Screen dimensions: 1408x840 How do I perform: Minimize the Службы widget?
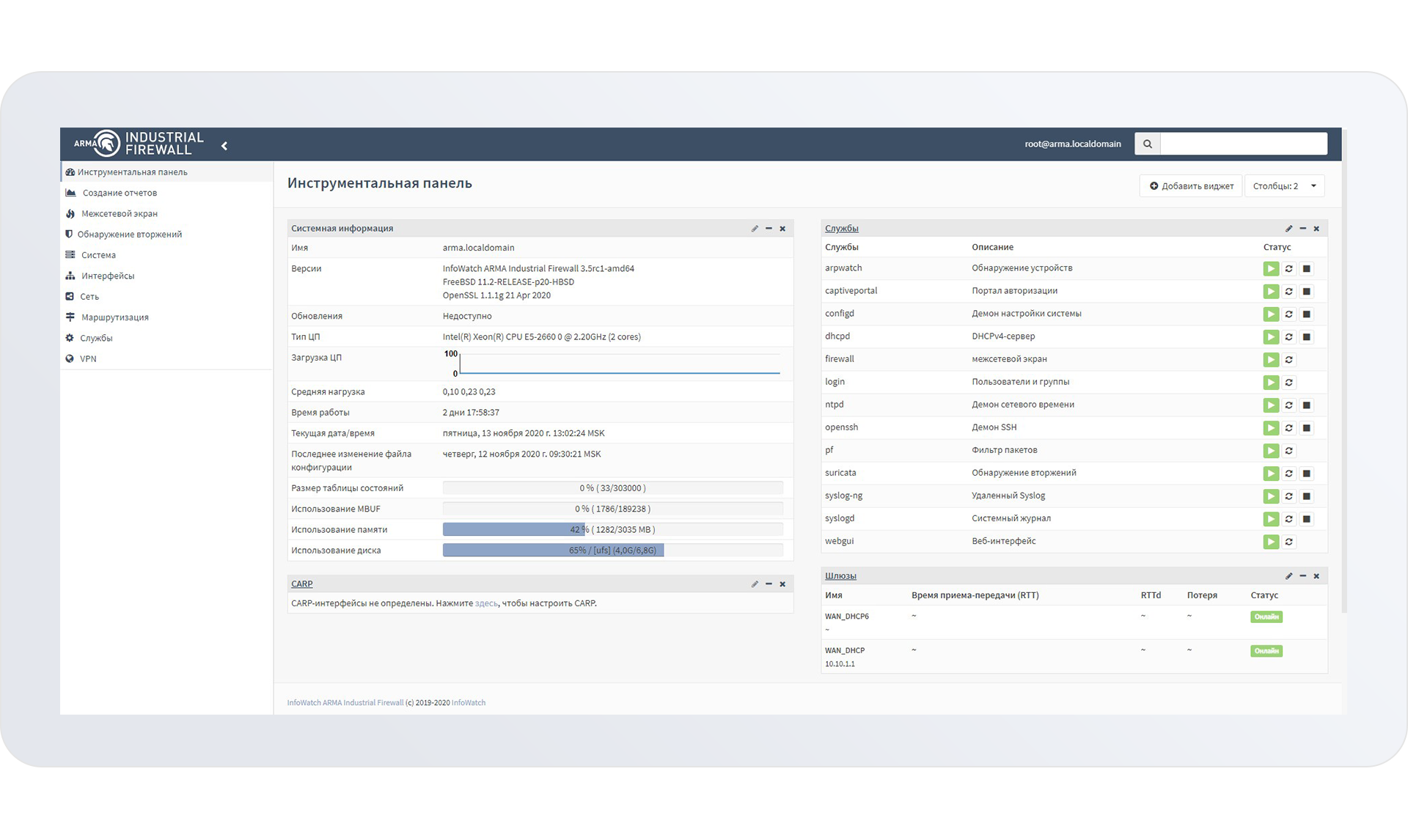[x=1302, y=229]
